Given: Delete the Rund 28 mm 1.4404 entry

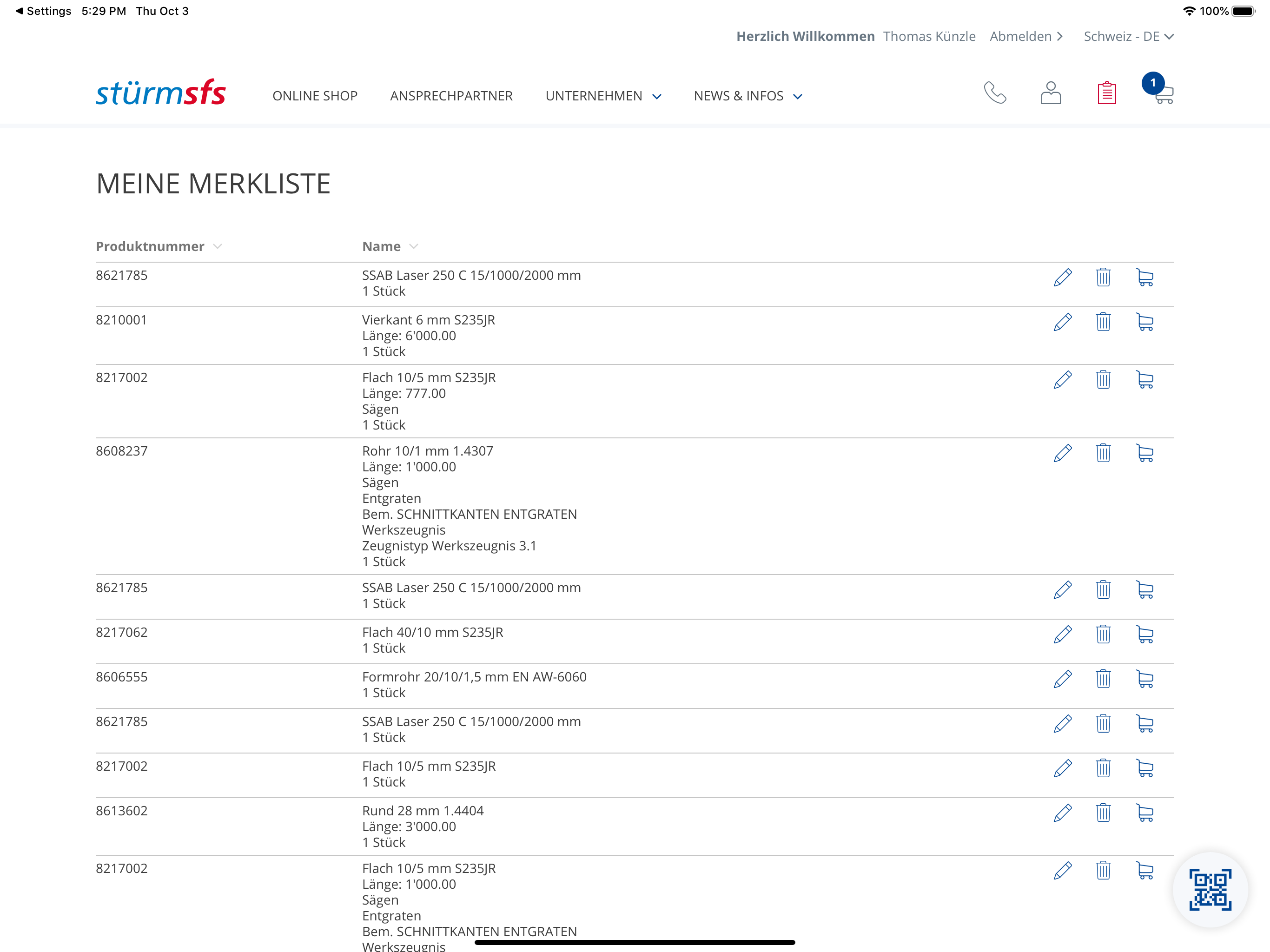Looking at the screenshot, I should point(1103,813).
